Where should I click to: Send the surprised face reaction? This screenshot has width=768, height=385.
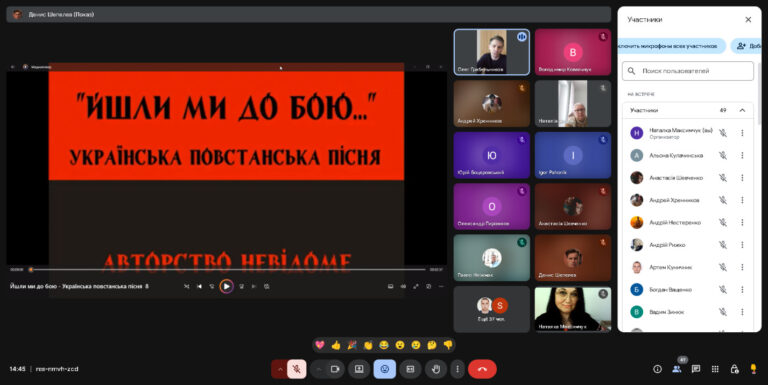point(400,345)
